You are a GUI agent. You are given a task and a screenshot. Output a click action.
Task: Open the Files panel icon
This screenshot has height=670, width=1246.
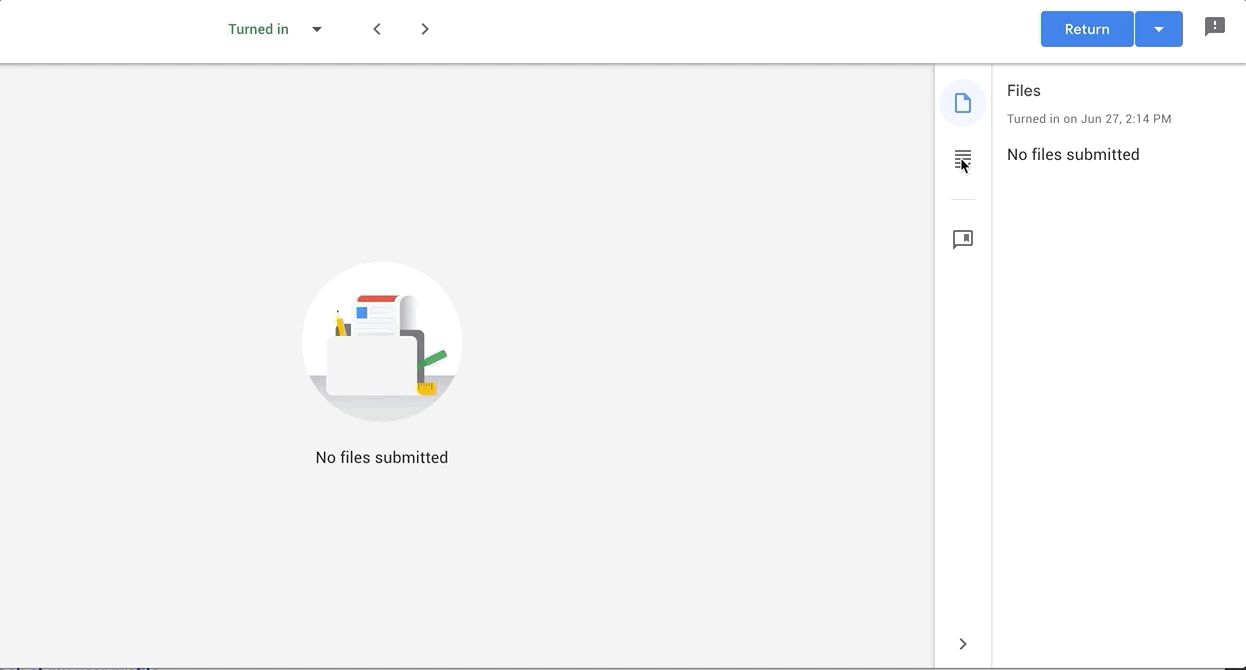coord(962,103)
